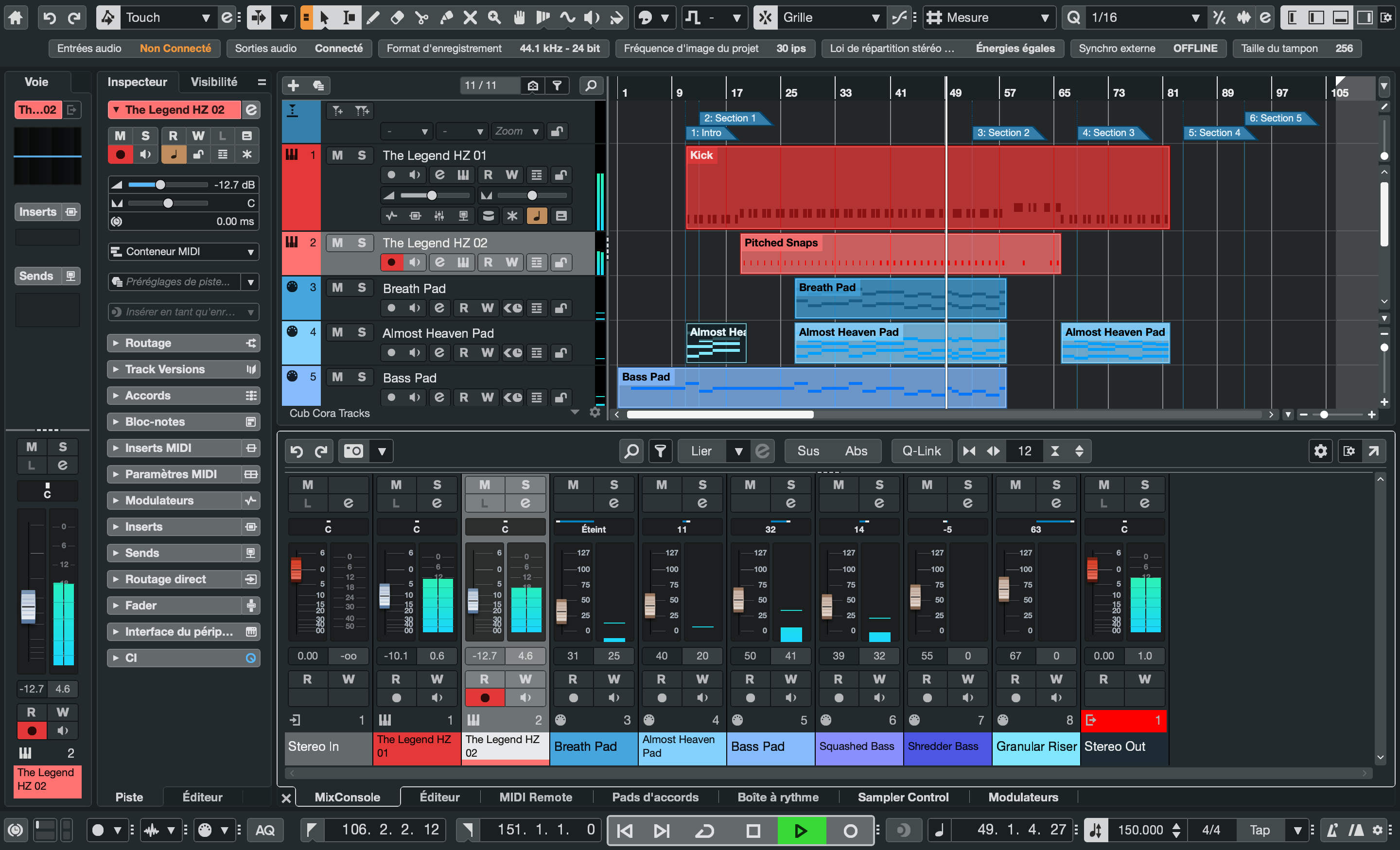Viewport: 1400px width, 850px height.
Task: Click the Sus button in MixConsole
Action: 808,451
